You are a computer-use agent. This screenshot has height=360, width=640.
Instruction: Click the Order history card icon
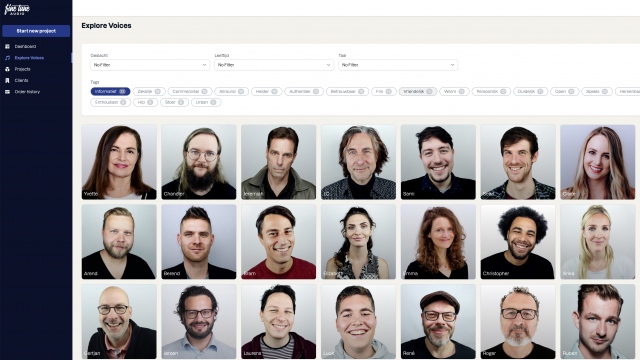(7, 92)
